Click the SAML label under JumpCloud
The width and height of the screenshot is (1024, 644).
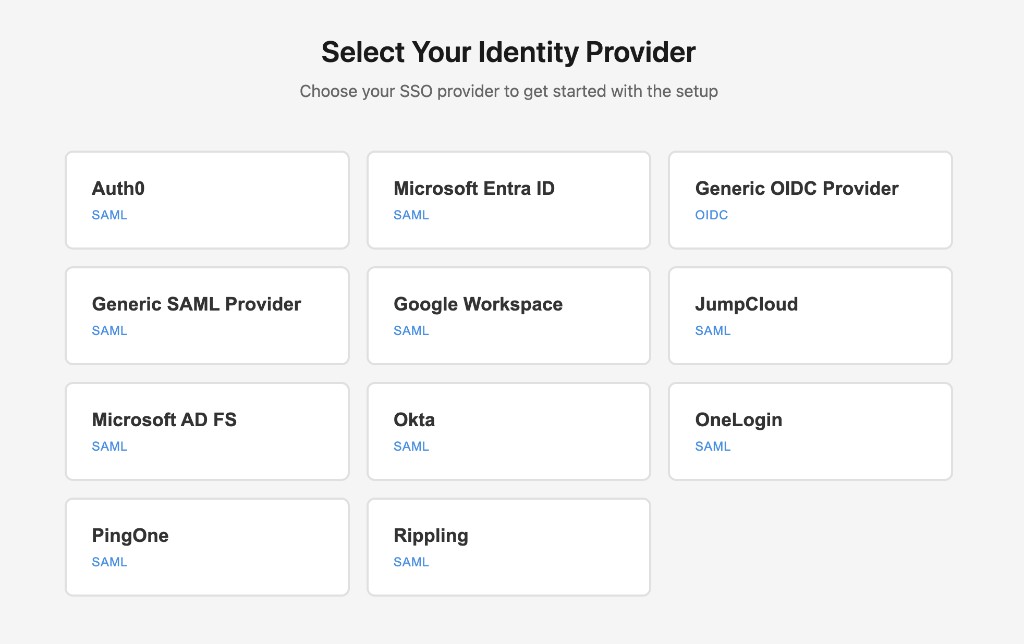click(712, 330)
